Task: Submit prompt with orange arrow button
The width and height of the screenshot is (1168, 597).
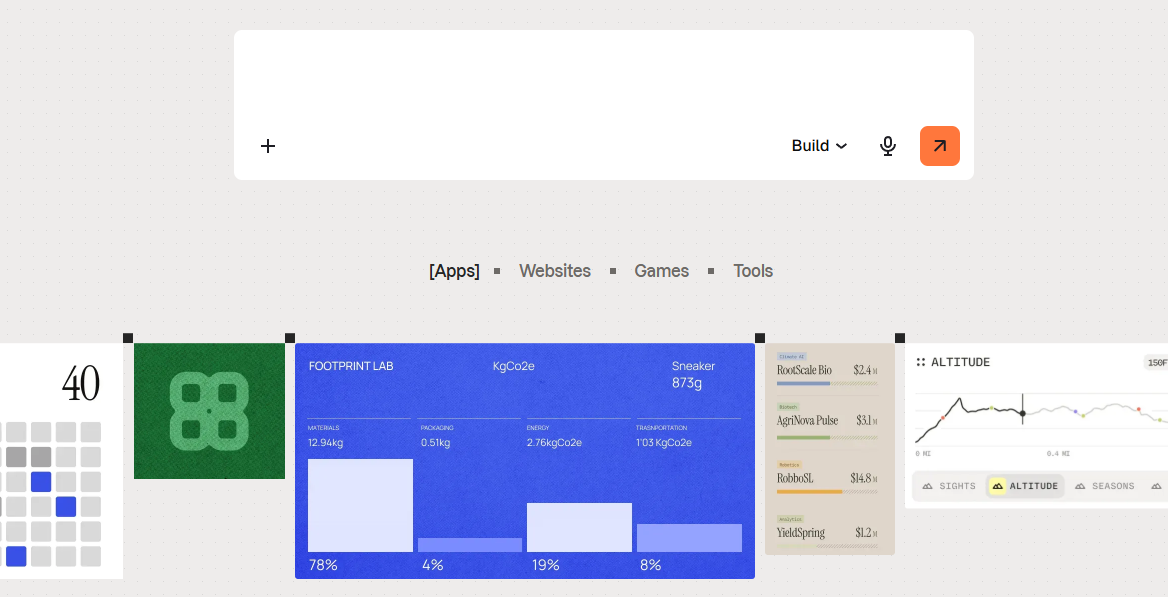Action: pos(939,146)
